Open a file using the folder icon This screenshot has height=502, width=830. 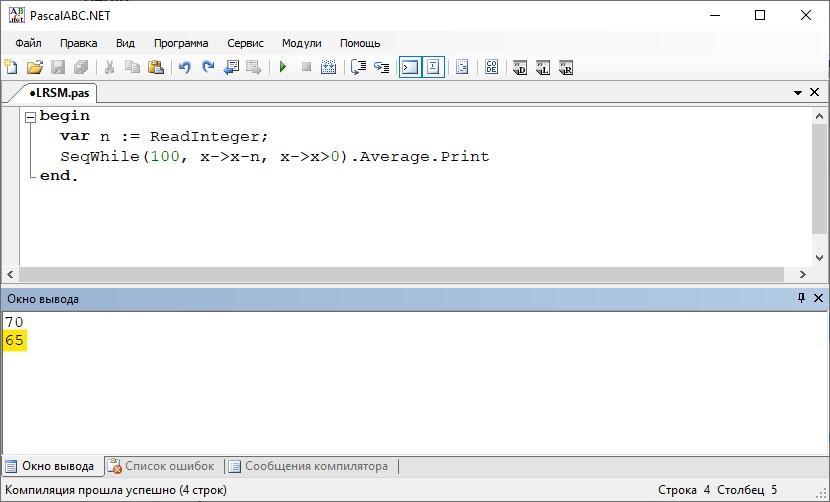34,67
